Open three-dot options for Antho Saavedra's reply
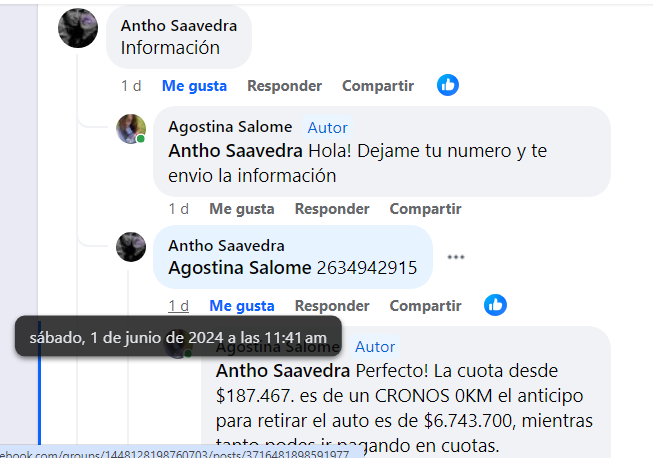The image size is (653, 458). (x=456, y=257)
